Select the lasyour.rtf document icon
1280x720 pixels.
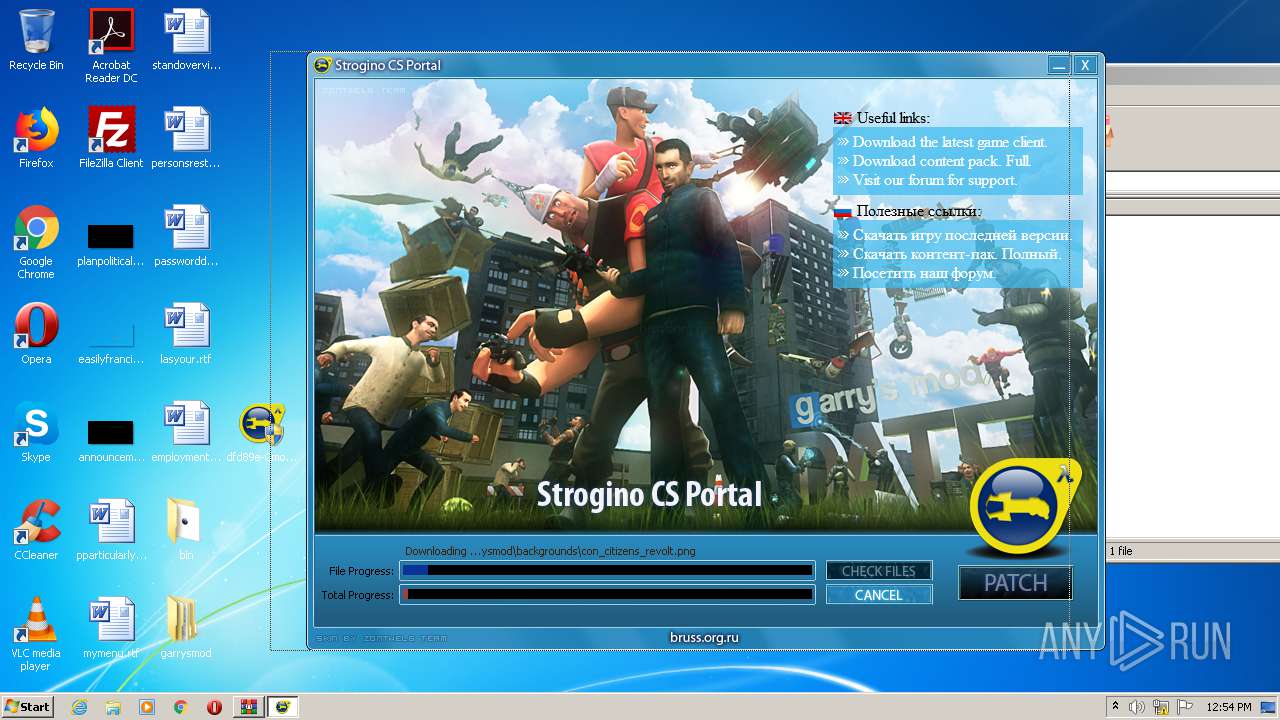click(186, 334)
